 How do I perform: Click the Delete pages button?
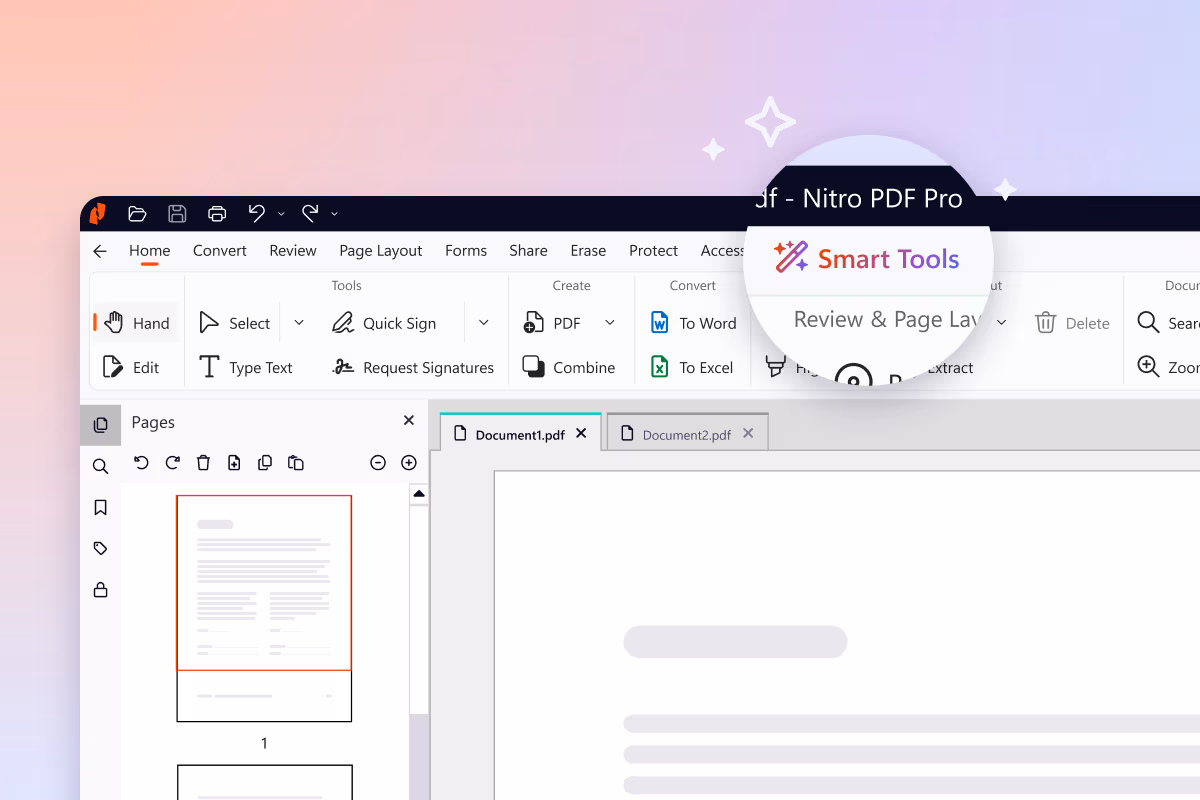tap(1072, 323)
